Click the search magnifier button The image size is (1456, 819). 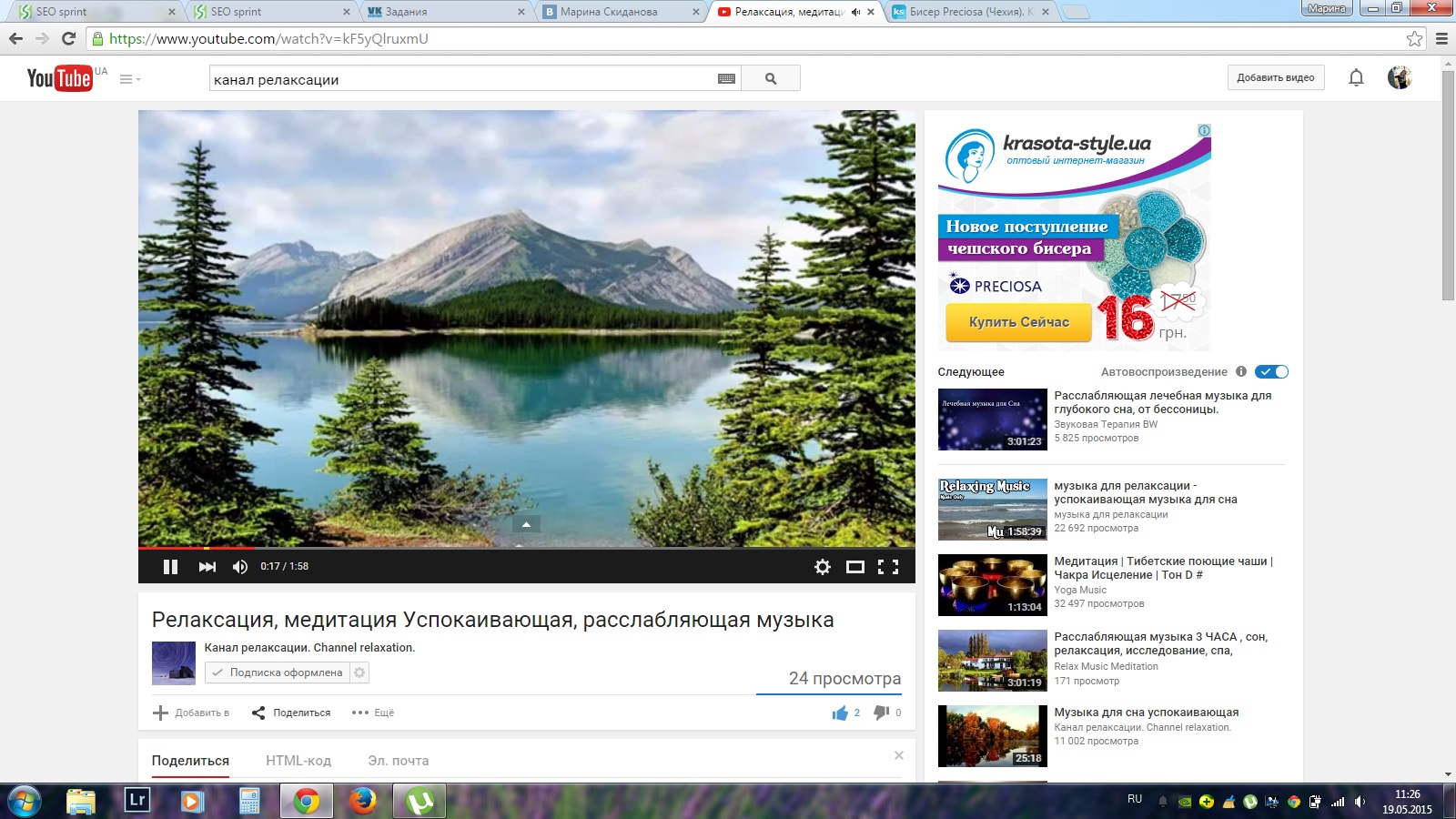coord(771,78)
